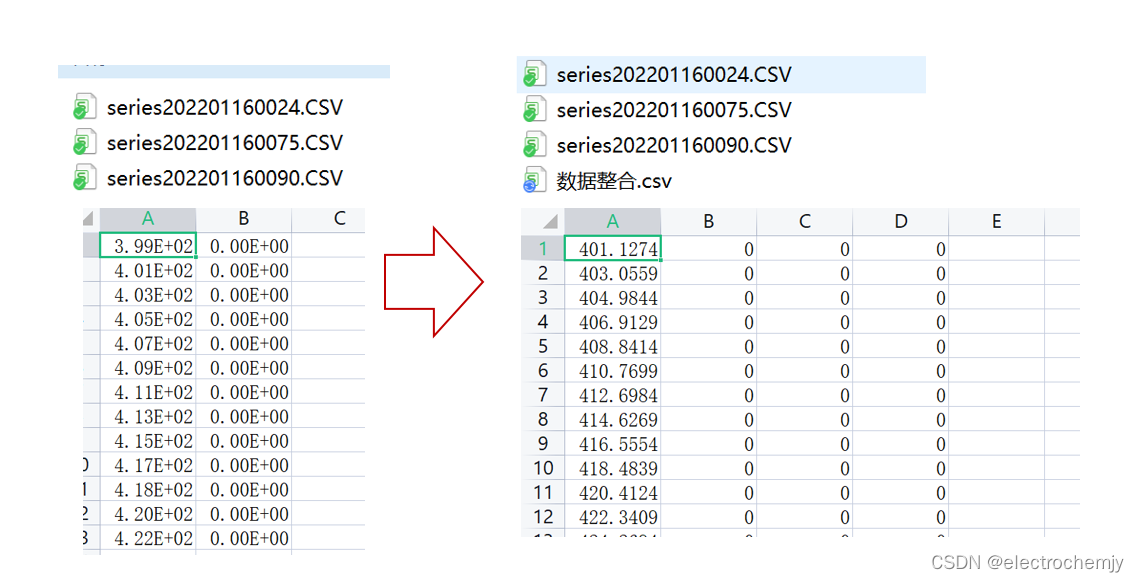Select column C header in right sheet
This screenshot has width=1139, height=582.
(x=804, y=222)
